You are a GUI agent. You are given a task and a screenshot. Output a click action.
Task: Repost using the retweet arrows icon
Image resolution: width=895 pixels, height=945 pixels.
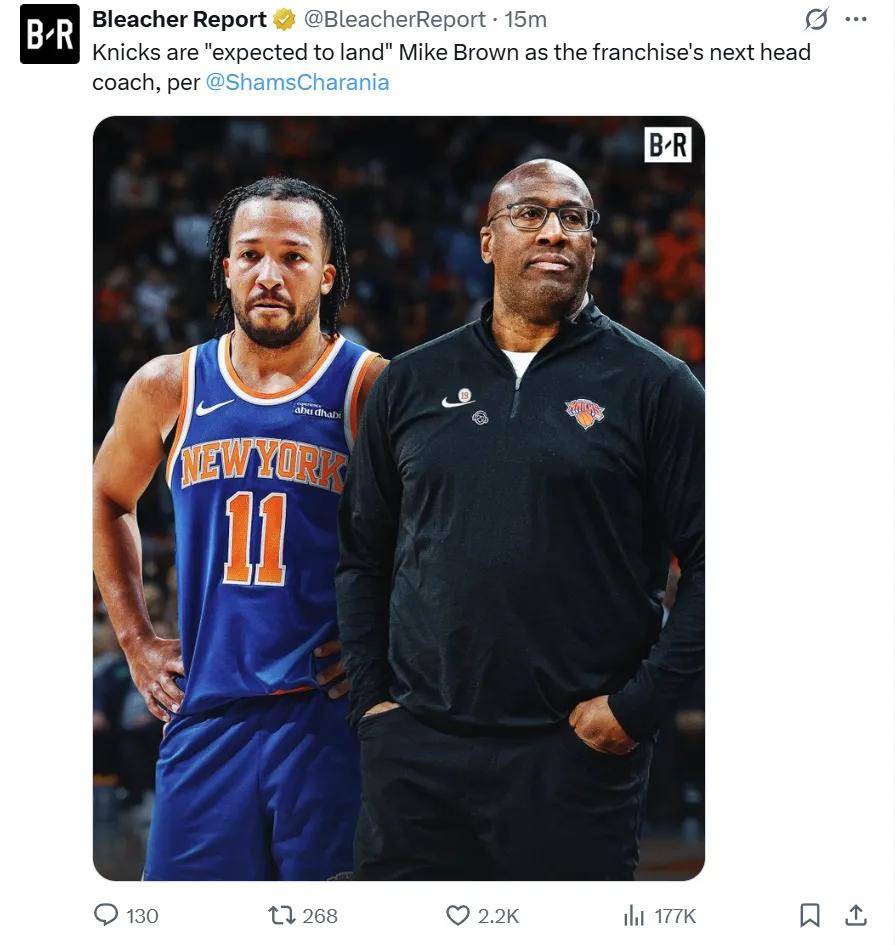click(280, 915)
